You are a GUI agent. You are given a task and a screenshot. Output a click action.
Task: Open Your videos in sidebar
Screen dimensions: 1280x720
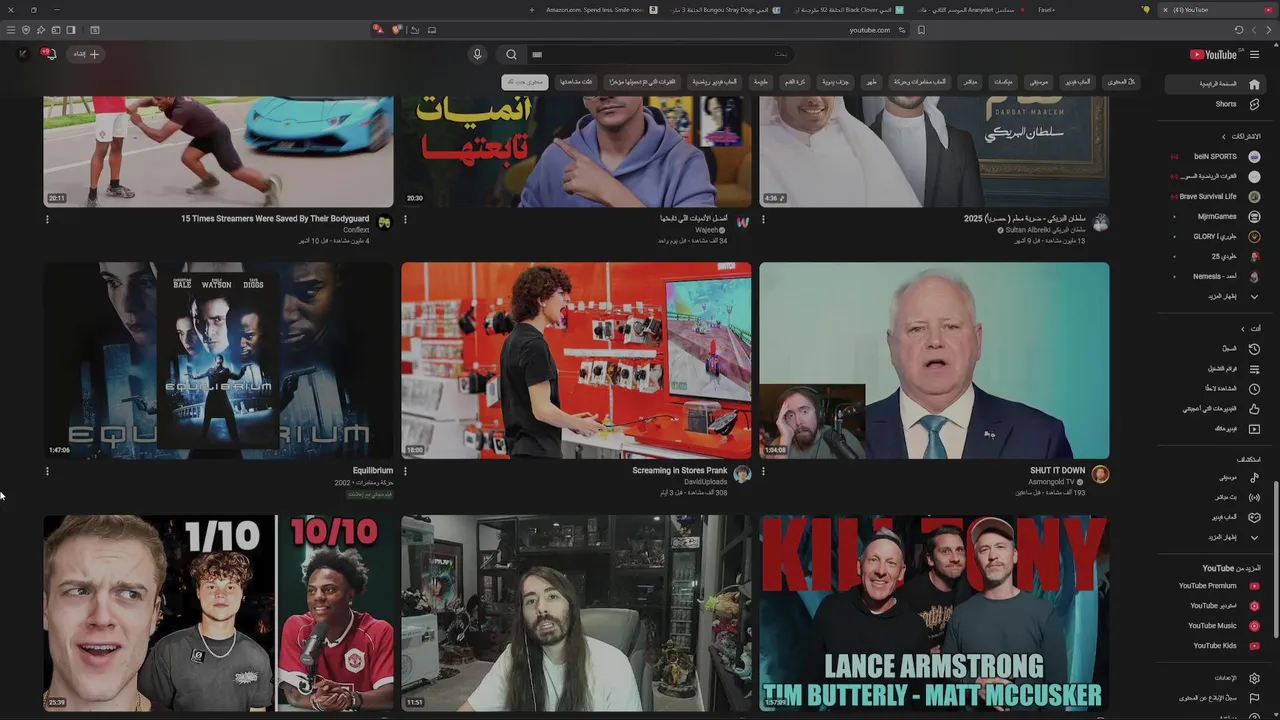[x=1214, y=429]
